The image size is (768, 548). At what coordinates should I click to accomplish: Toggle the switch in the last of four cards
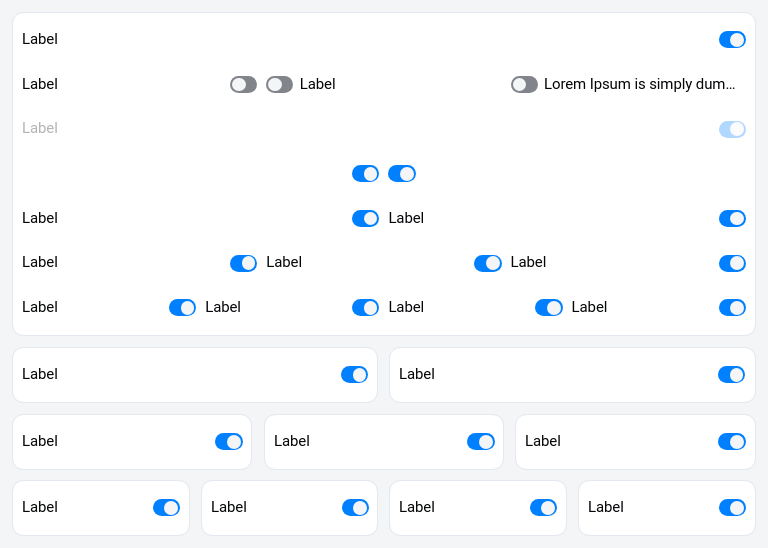point(732,508)
